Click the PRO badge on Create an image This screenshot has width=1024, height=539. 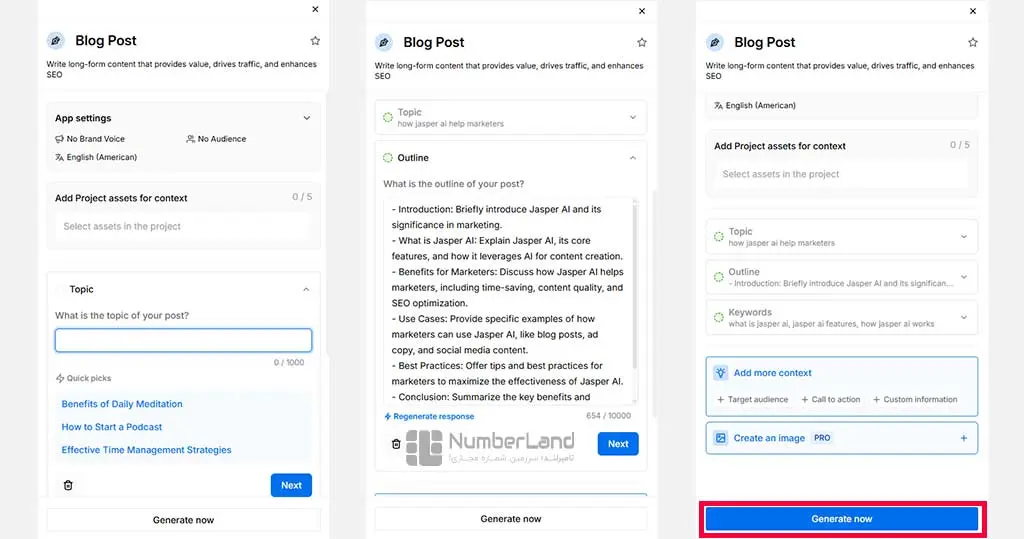[822, 438]
